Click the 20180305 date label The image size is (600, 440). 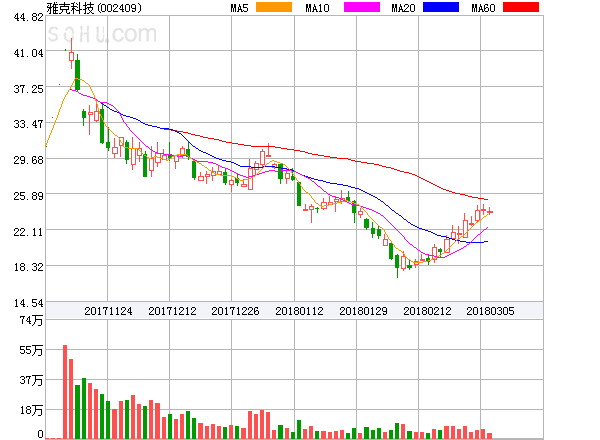click(490, 311)
